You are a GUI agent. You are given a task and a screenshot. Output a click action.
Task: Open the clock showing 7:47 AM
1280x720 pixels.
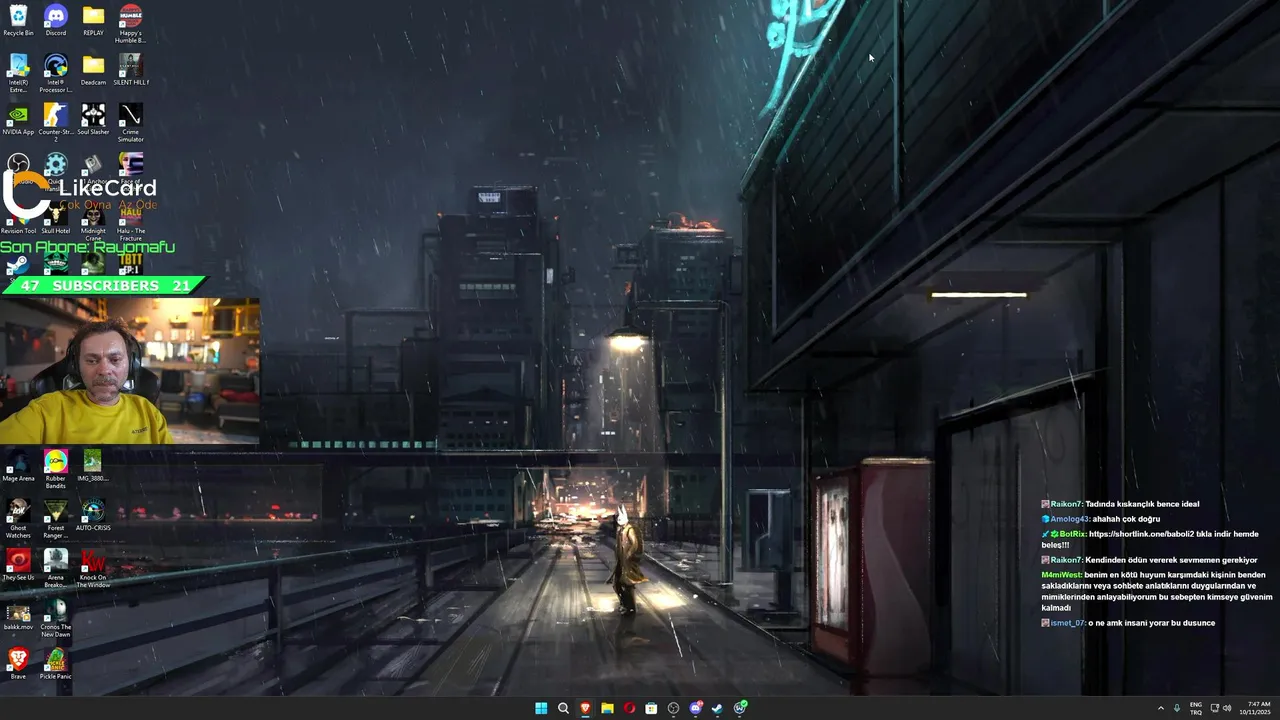tap(1255, 708)
